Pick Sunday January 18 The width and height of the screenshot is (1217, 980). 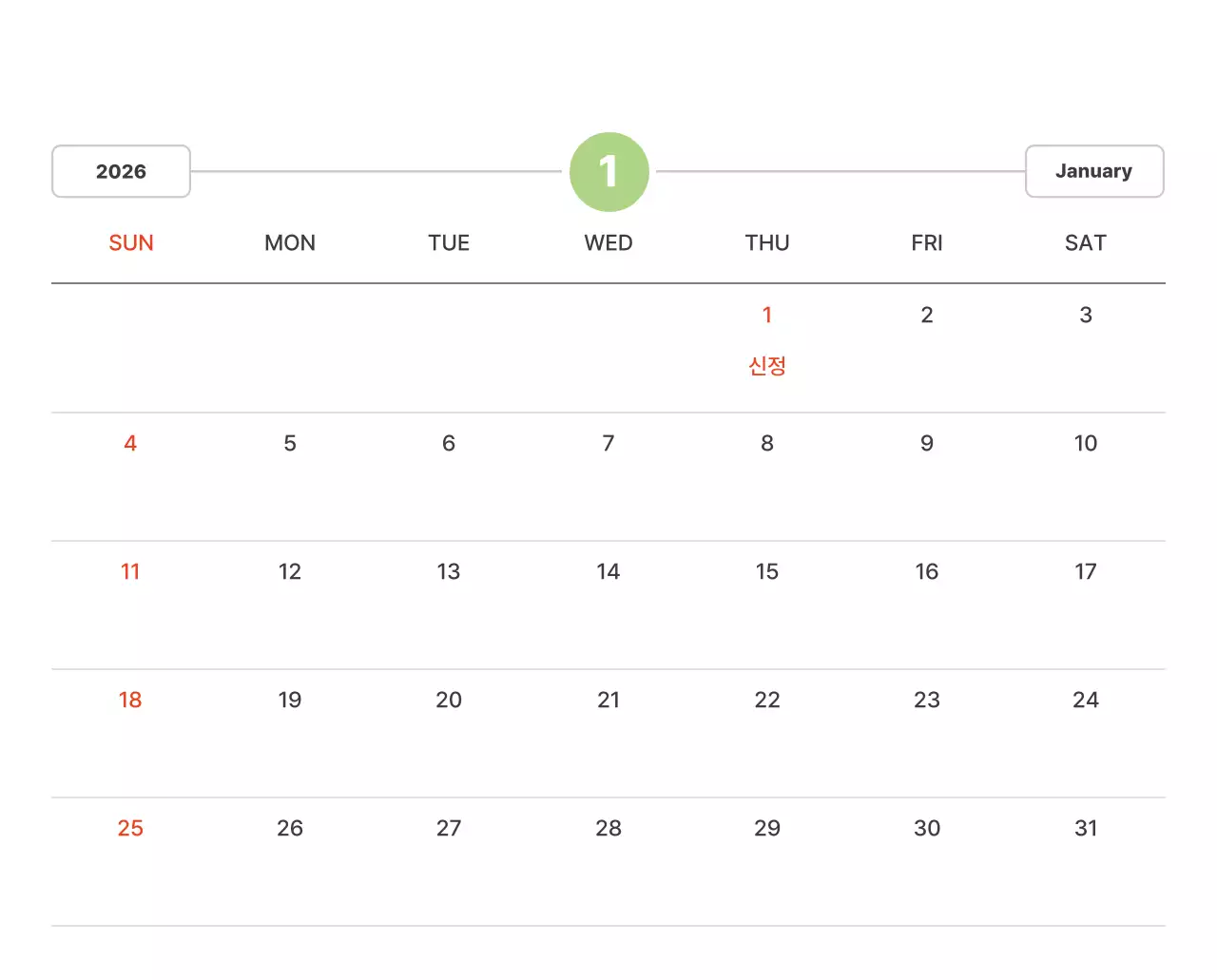tap(130, 701)
